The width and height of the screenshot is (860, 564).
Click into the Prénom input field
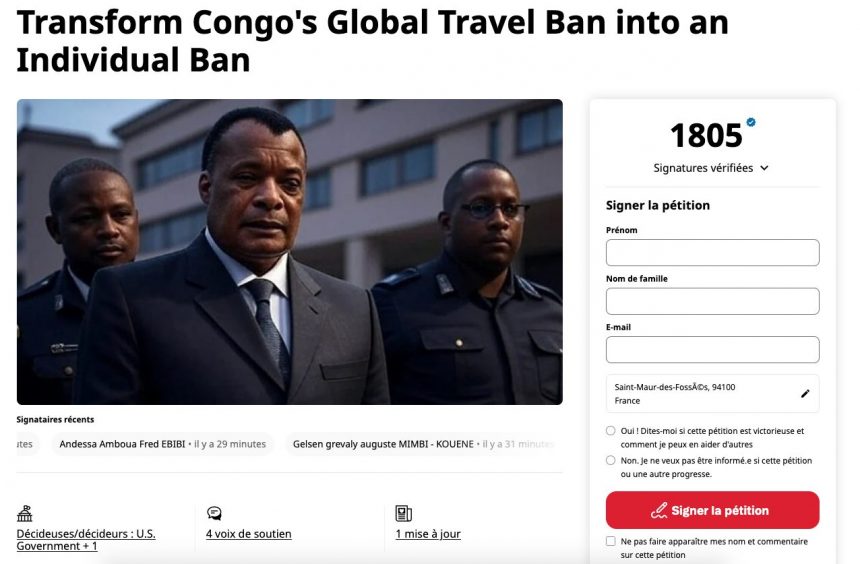pyautogui.click(x=712, y=253)
